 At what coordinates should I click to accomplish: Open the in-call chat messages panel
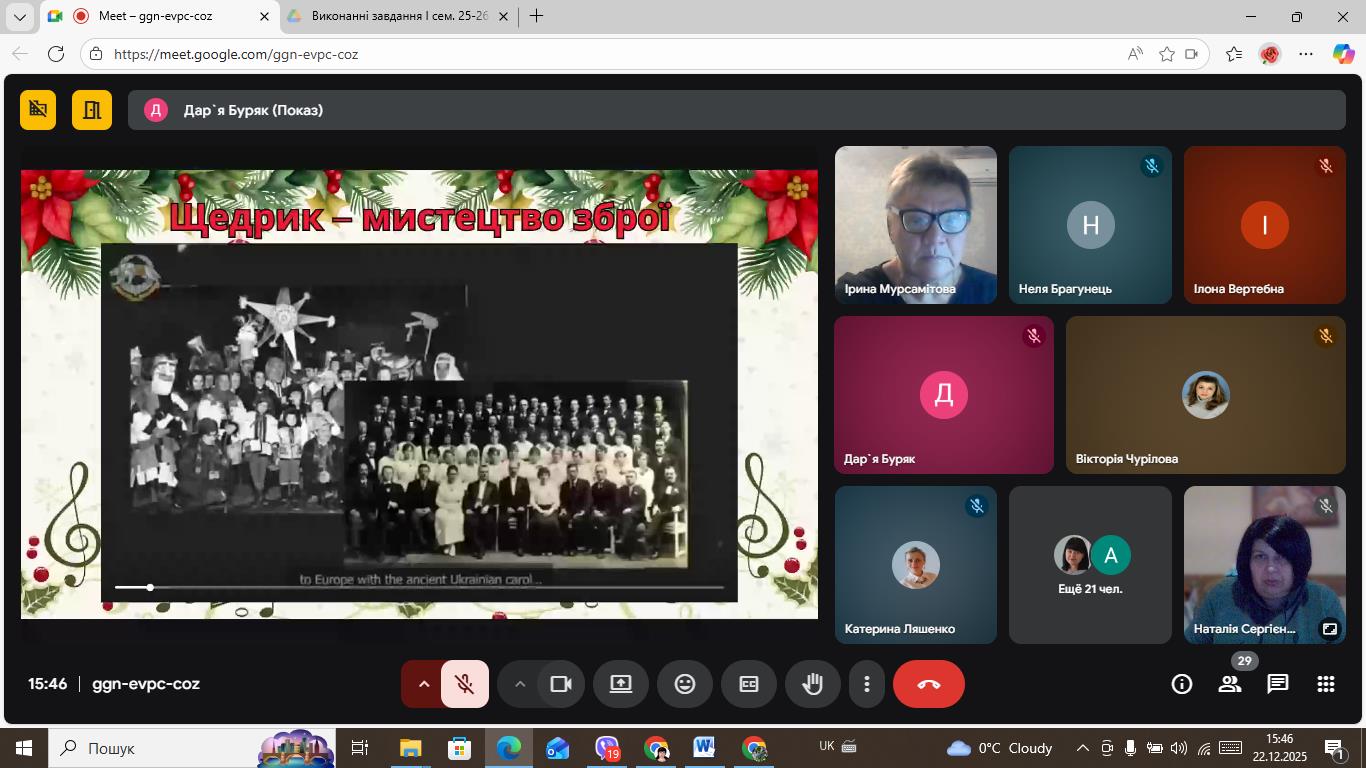pyautogui.click(x=1278, y=684)
